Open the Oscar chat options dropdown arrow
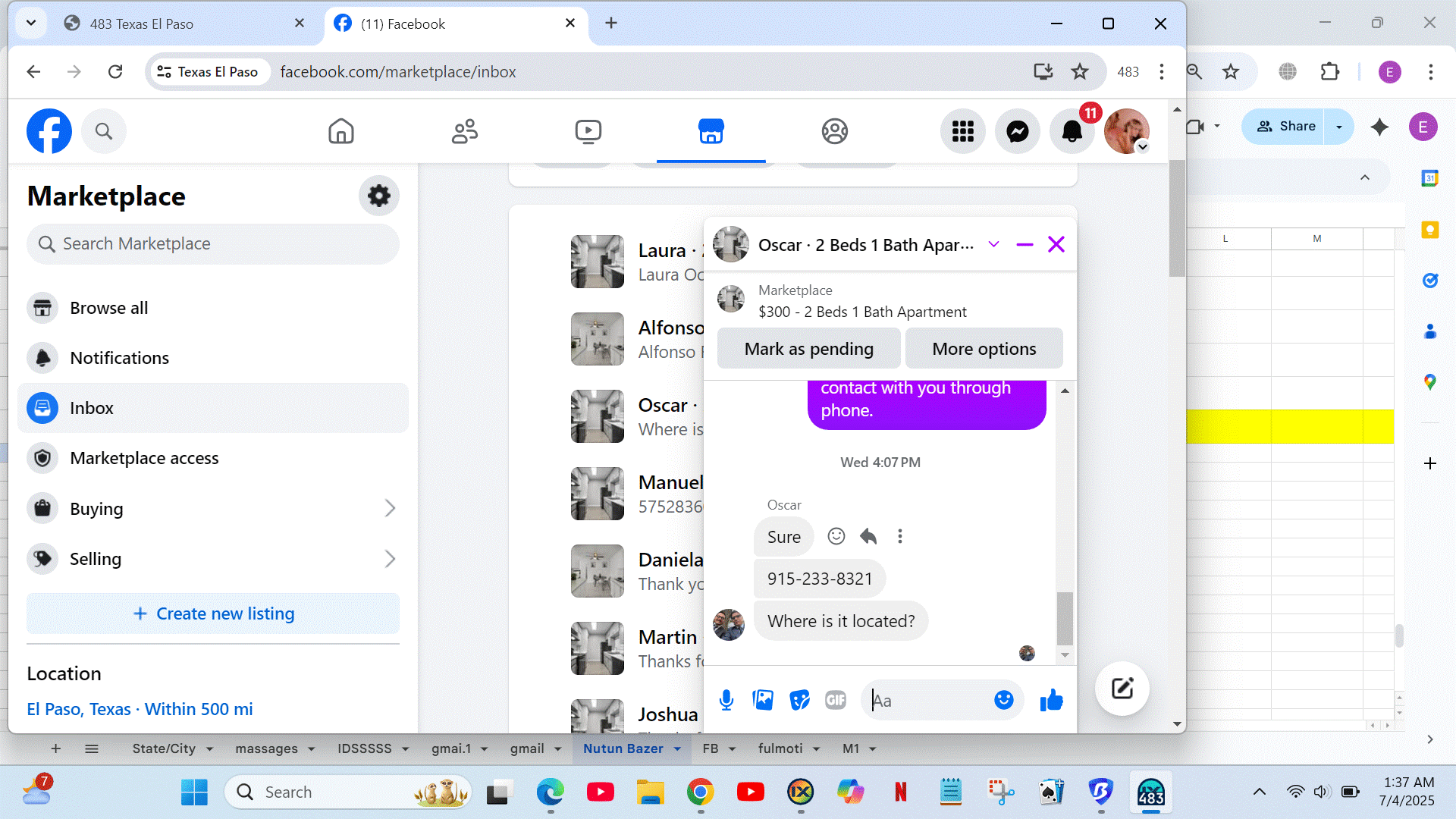This screenshot has height=819, width=1456. point(993,244)
